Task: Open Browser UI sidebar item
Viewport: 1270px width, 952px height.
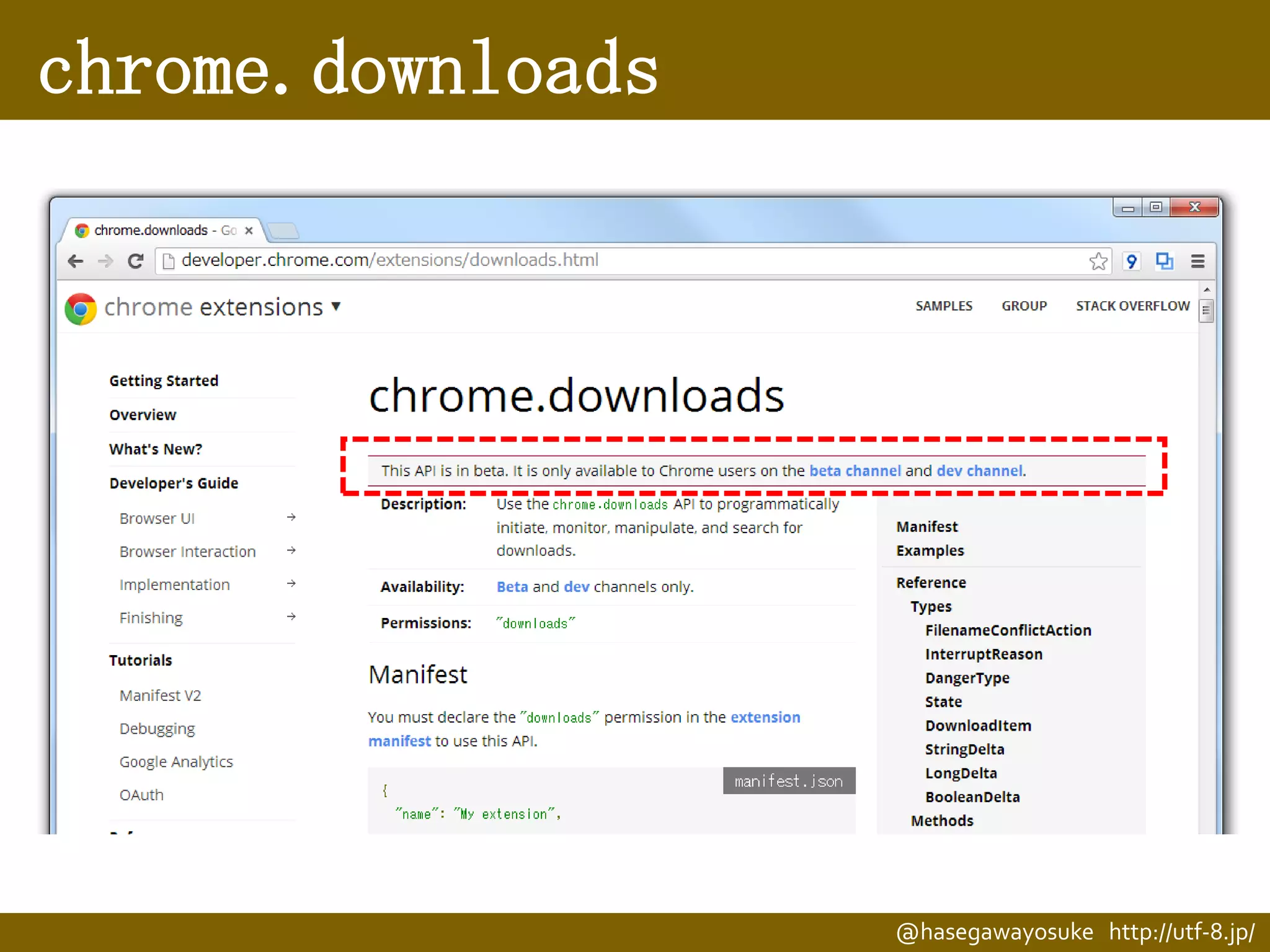Action: [157, 519]
